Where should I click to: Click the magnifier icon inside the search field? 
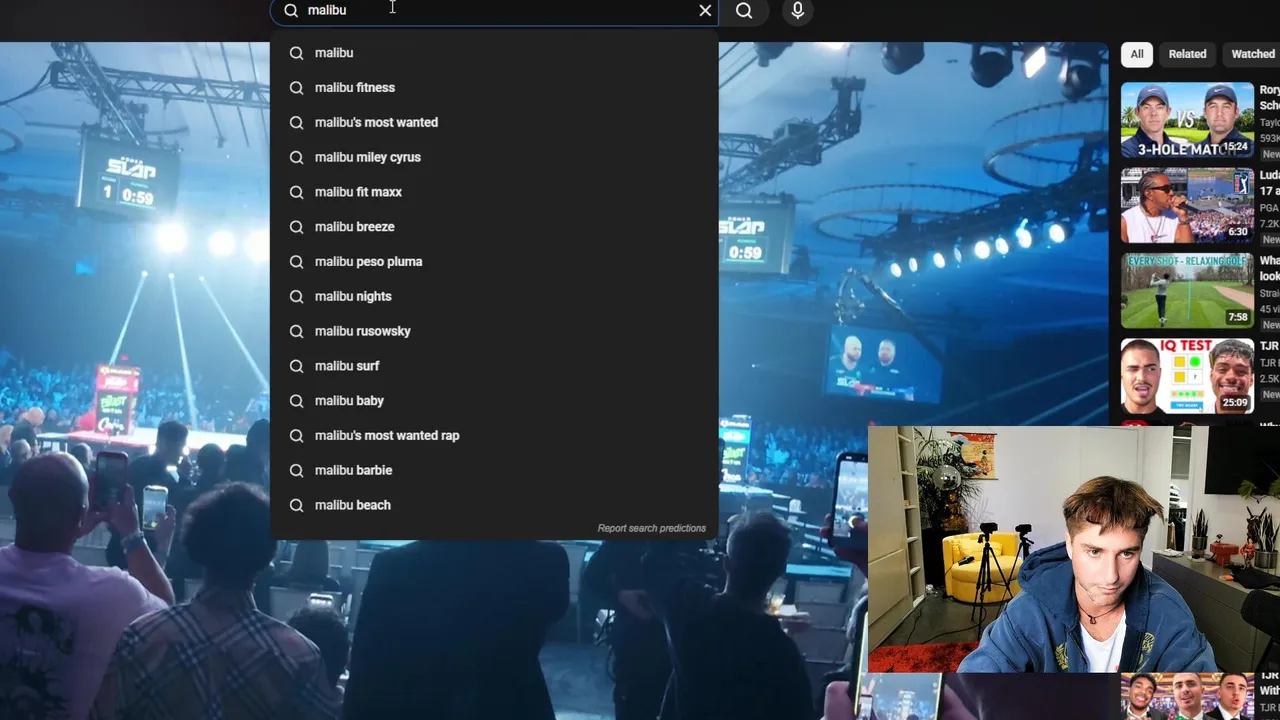[291, 10]
